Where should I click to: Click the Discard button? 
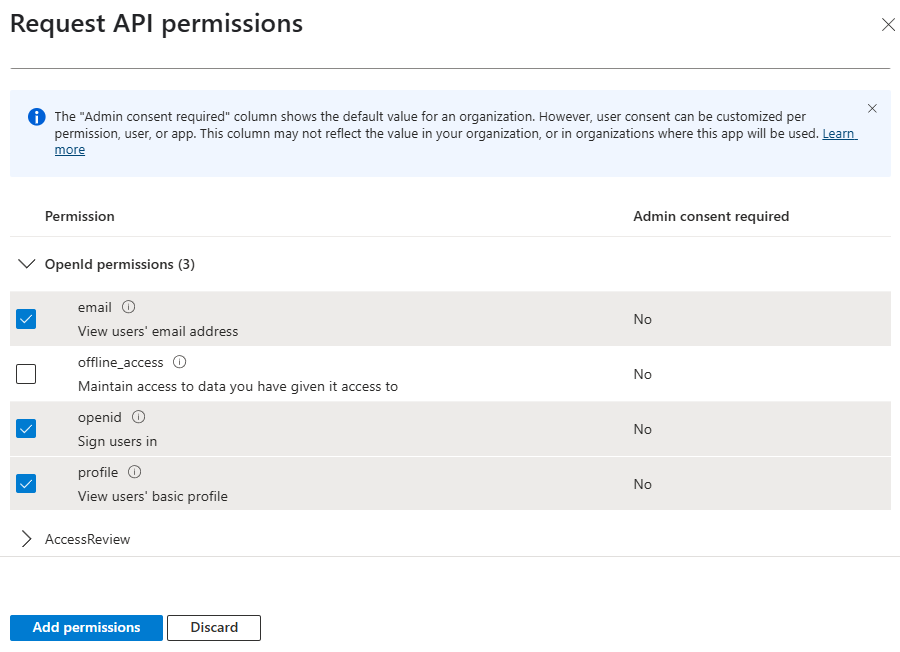pos(214,627)
